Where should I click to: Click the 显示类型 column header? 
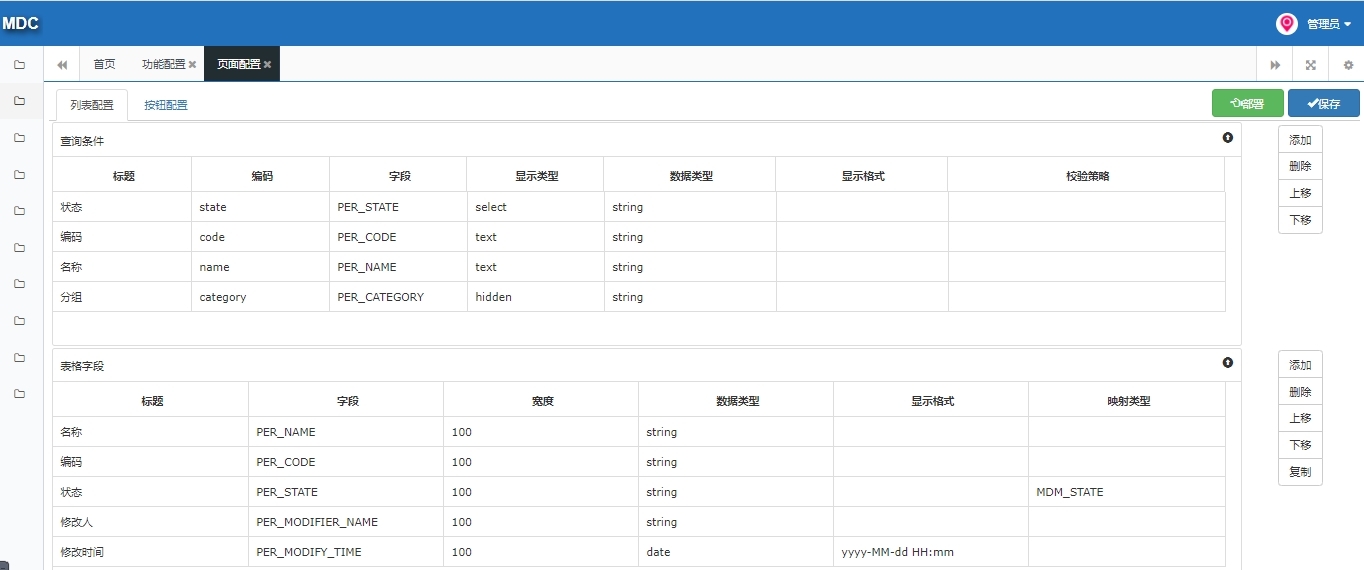coord(536,175)
